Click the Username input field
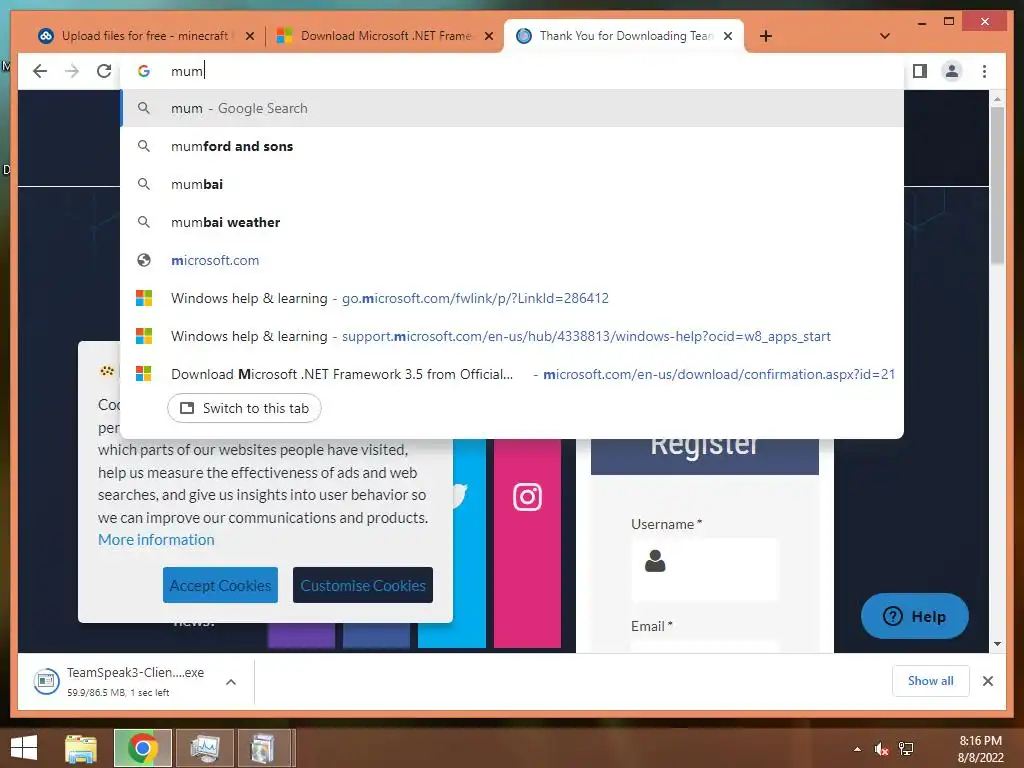This screenshot has width=1024, height=768. tap(705, 569)
